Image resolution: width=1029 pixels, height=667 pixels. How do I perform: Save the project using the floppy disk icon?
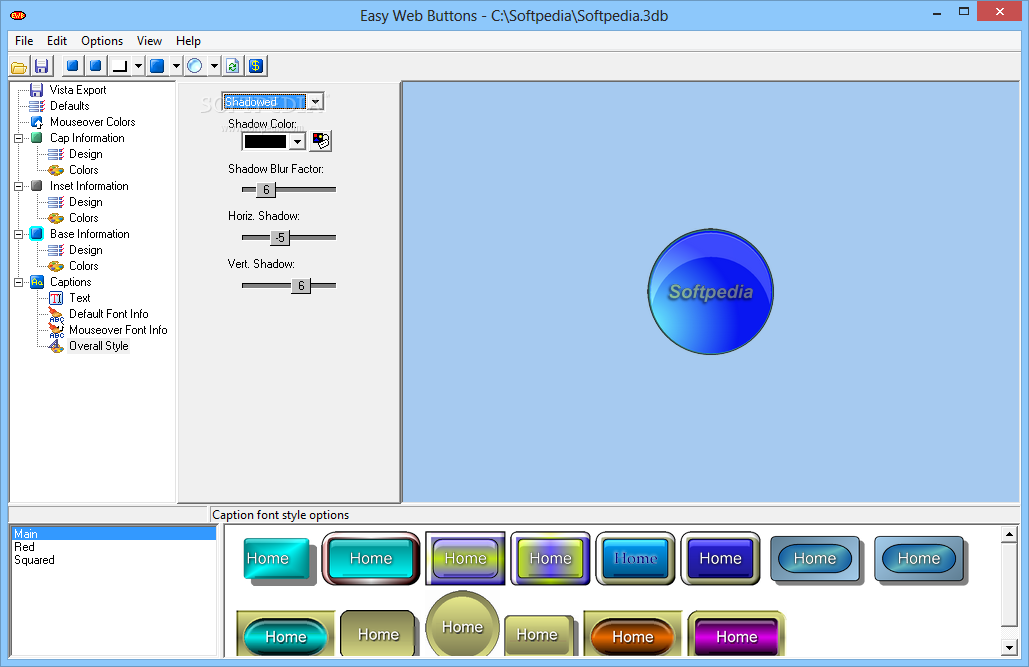tap(41, 66)
